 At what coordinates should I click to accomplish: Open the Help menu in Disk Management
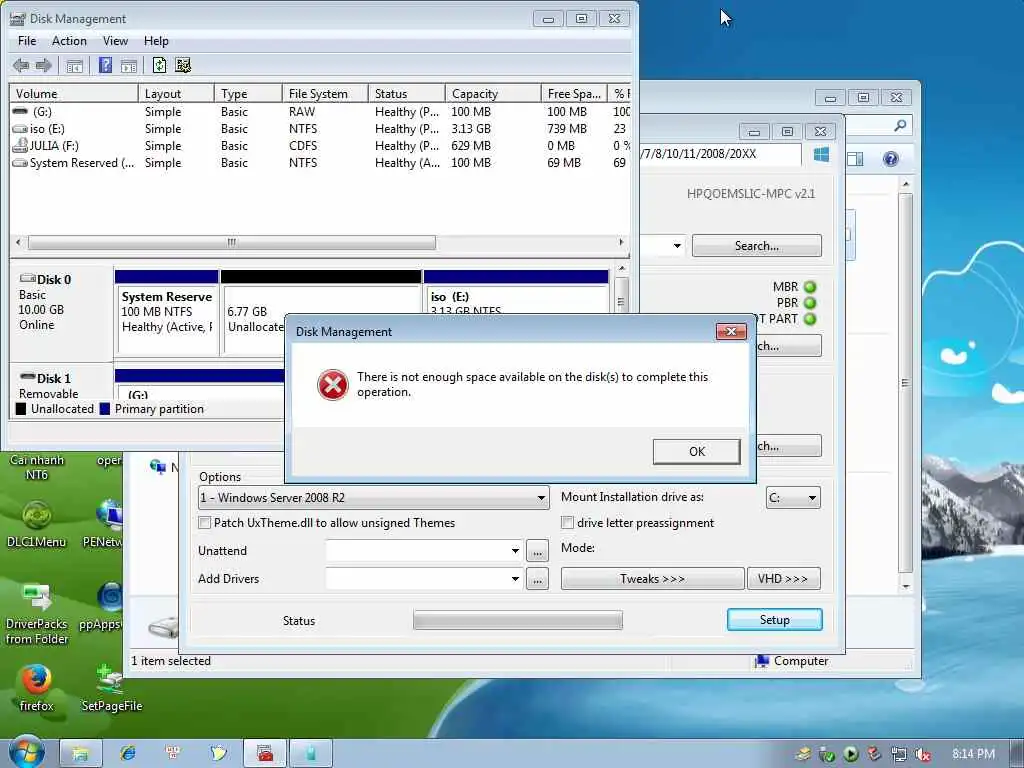156,40
